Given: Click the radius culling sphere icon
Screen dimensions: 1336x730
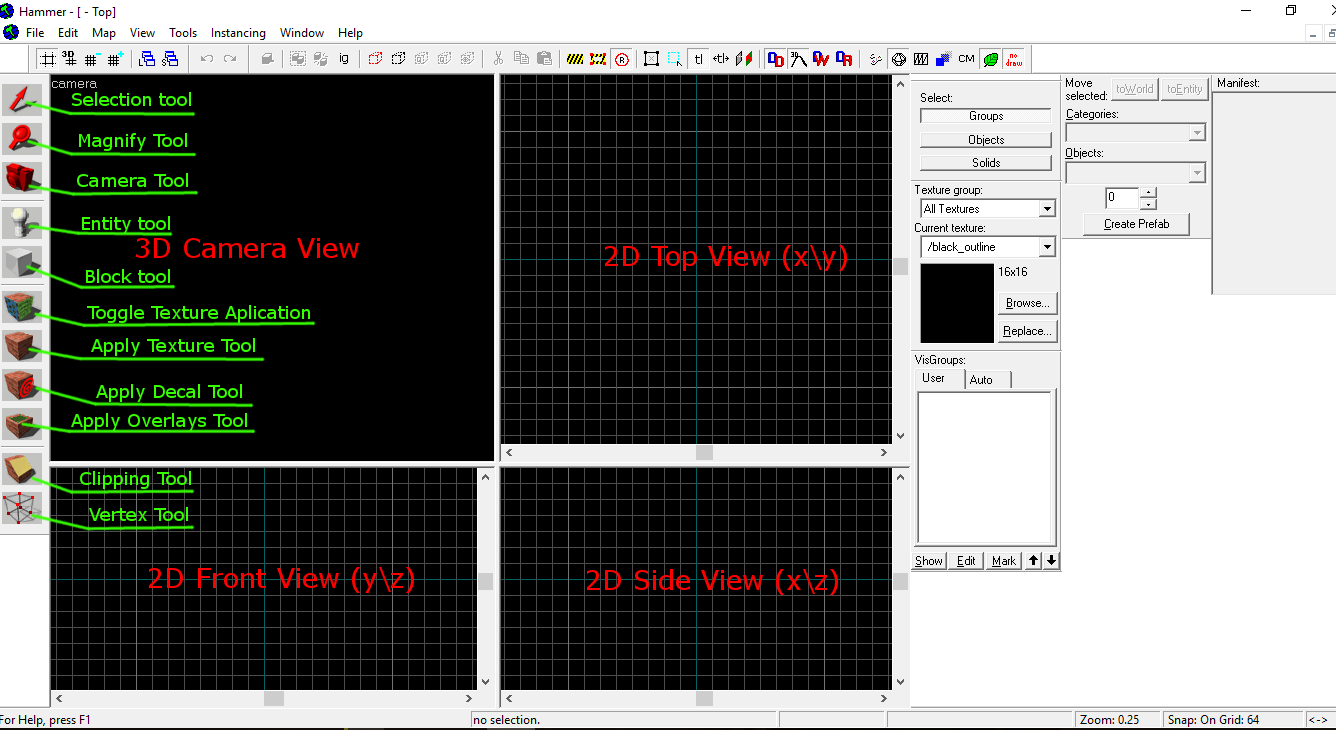Looking at the screenshot, I should (x=897, y=59).
